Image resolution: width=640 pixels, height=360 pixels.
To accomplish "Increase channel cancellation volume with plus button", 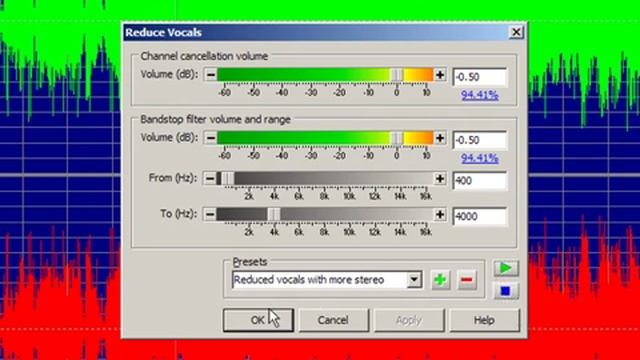I will (440, 75).
